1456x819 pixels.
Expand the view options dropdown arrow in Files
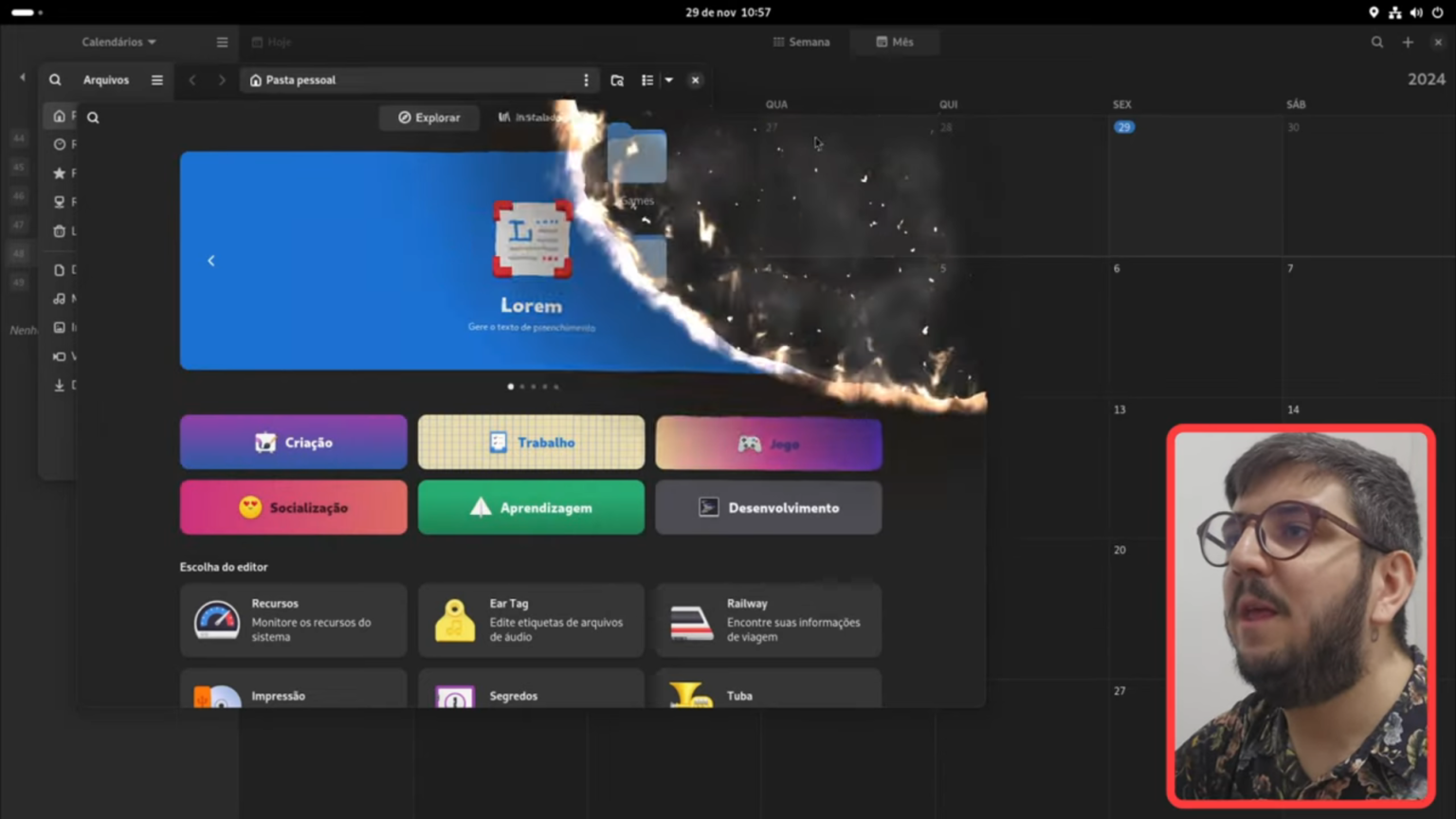coord(669,80)
